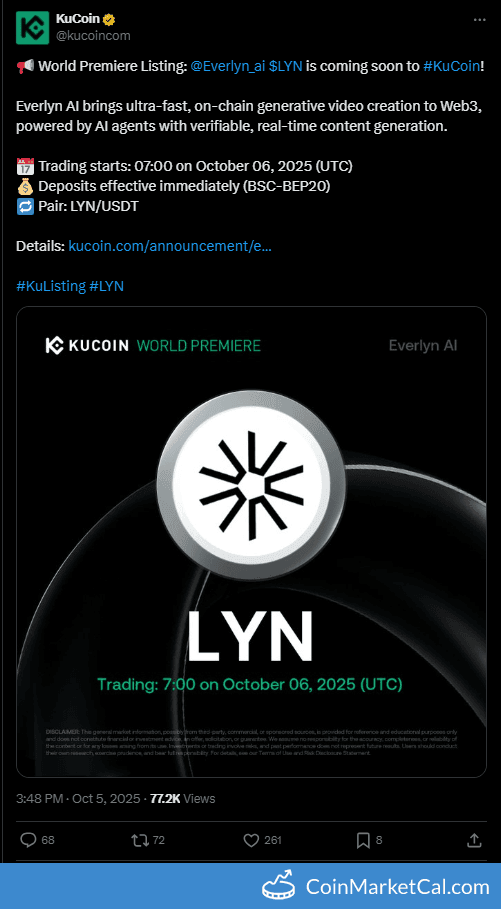Click the gold verified badge beside KuCoin

click(110, 20)
